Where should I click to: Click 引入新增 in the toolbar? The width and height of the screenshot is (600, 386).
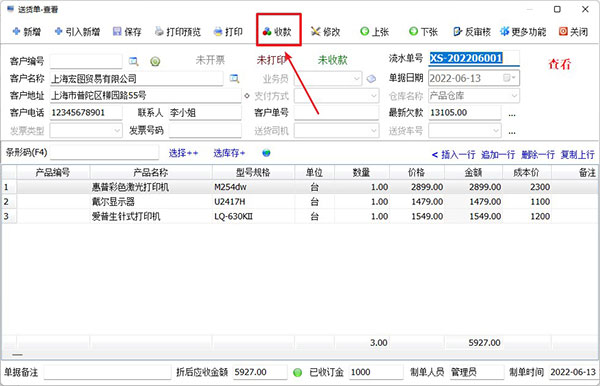coord(77,32)
